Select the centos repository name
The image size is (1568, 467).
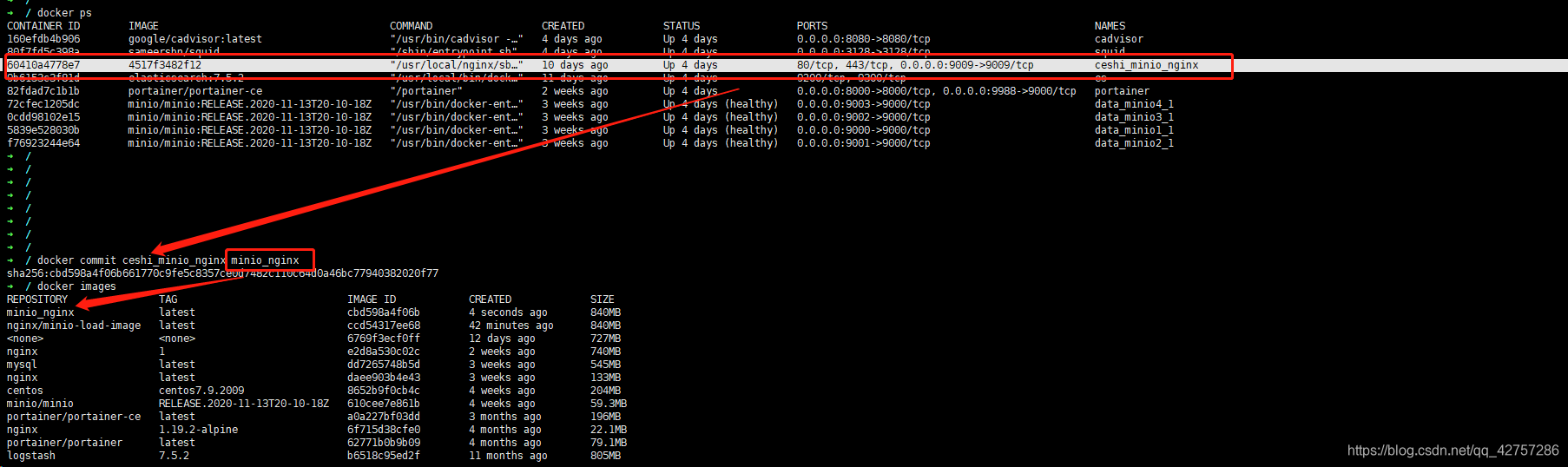click(25, 391)
